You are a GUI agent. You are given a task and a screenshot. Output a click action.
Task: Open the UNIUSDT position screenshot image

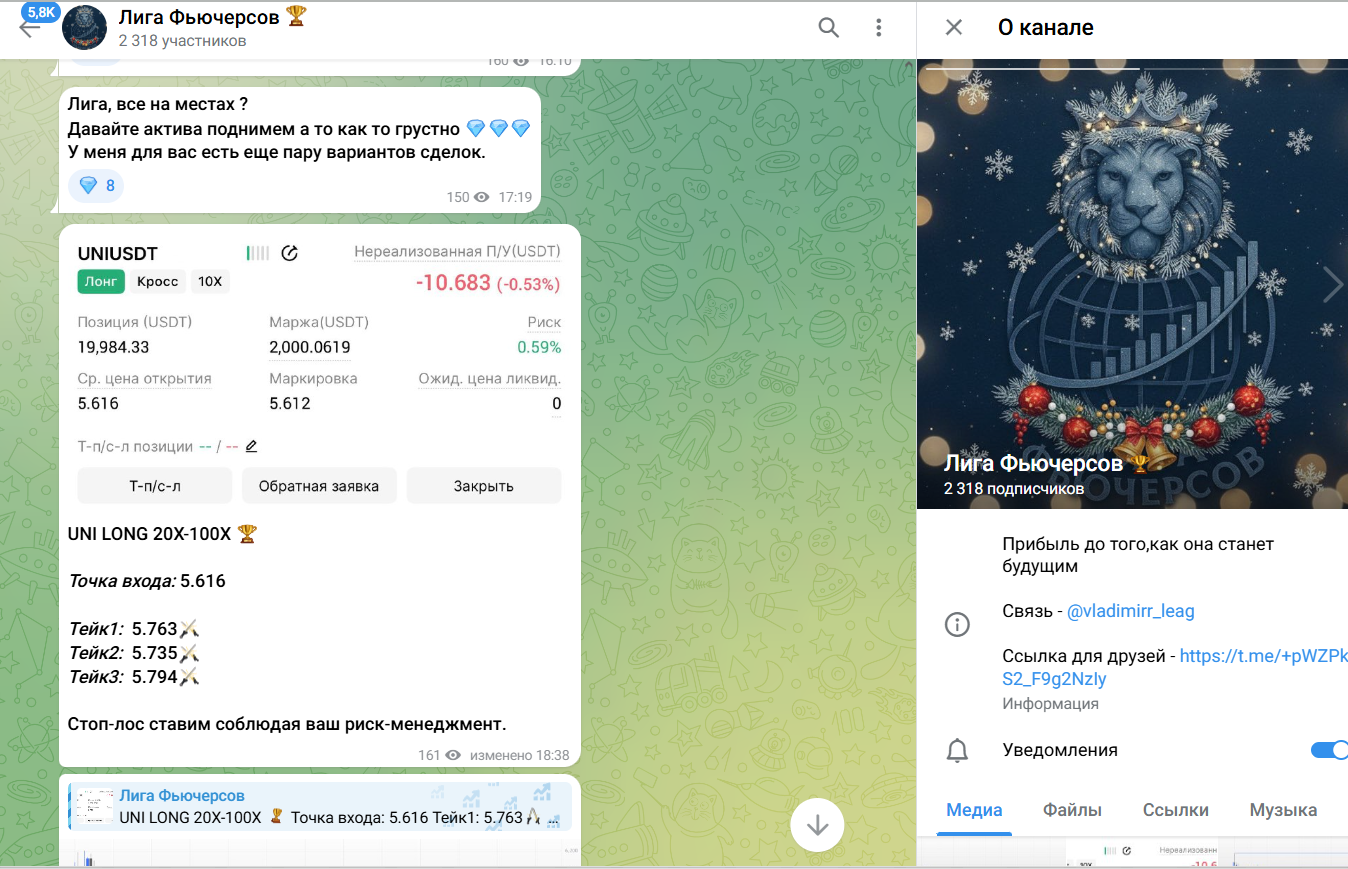click(x=319, y=369)
